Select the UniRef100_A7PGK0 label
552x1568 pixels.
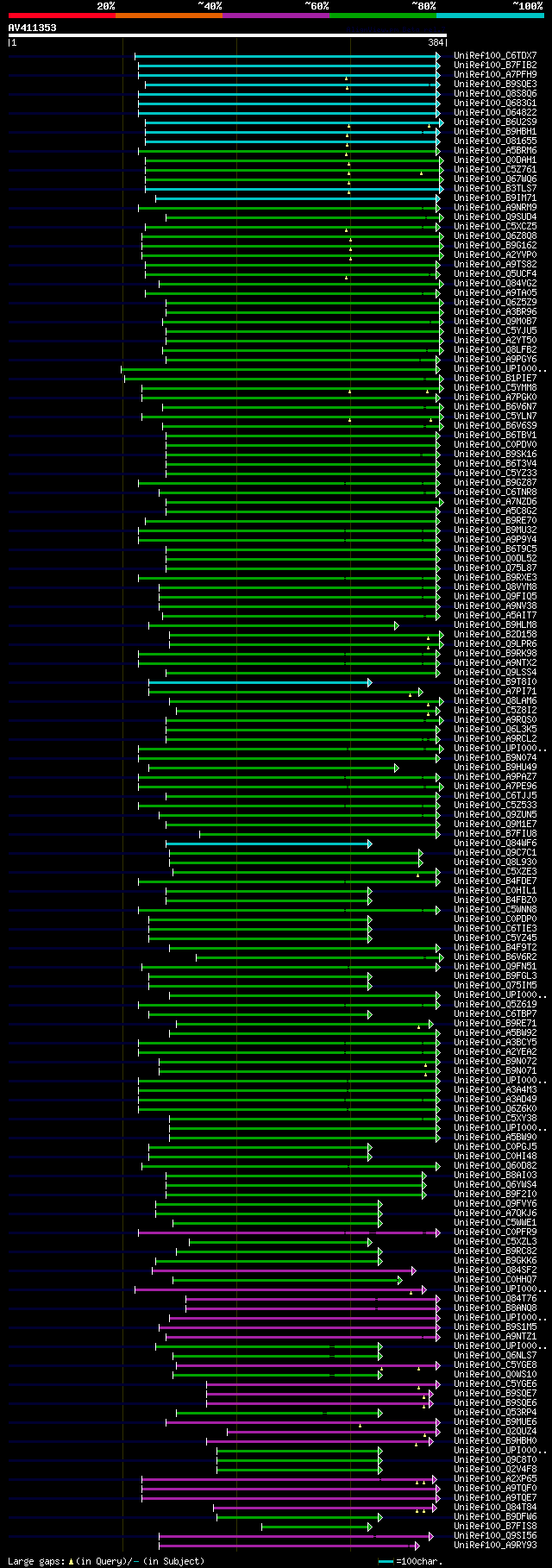pos(495,398)
